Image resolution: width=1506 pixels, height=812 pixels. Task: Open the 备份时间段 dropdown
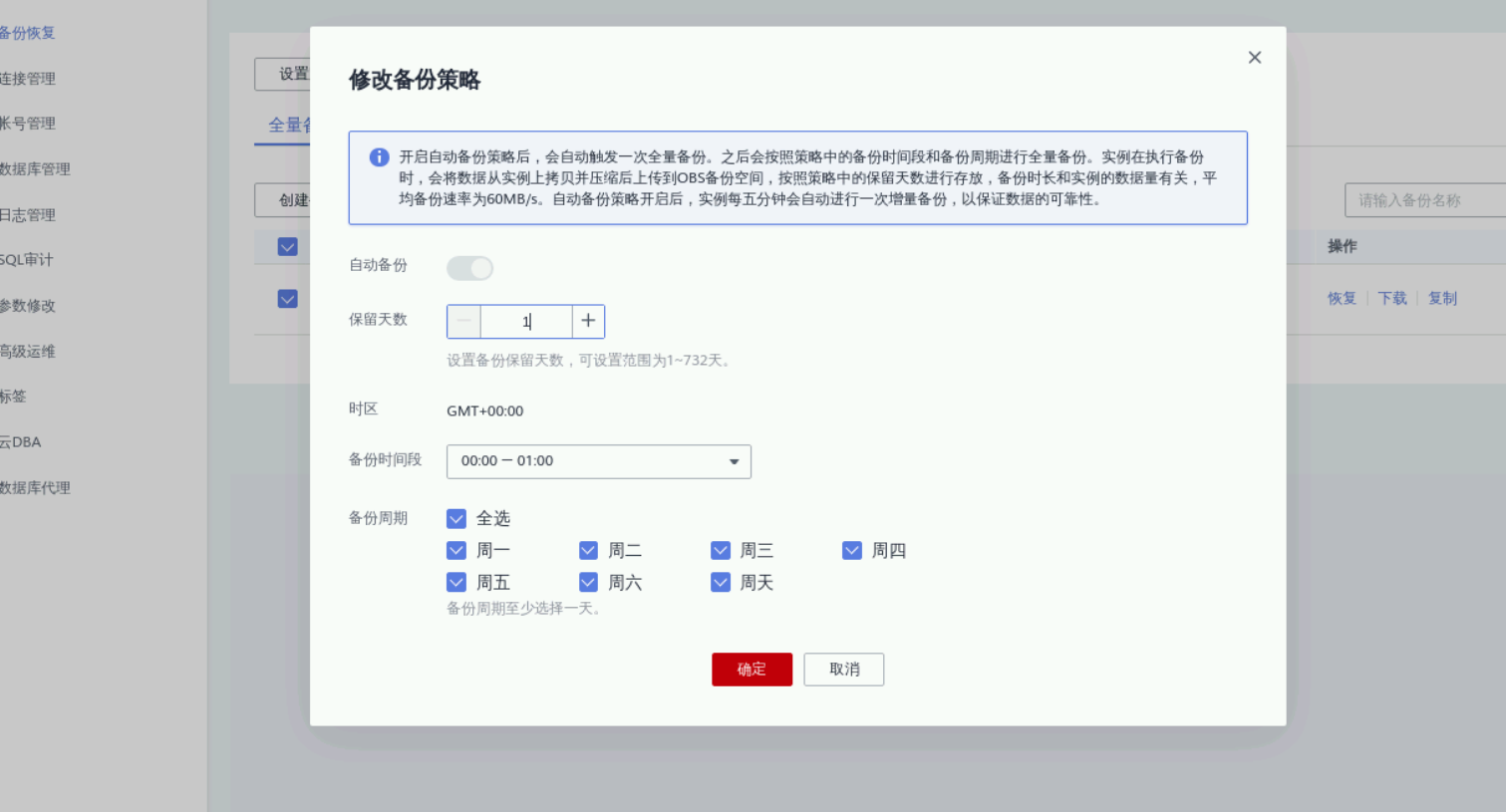[598, 461]
